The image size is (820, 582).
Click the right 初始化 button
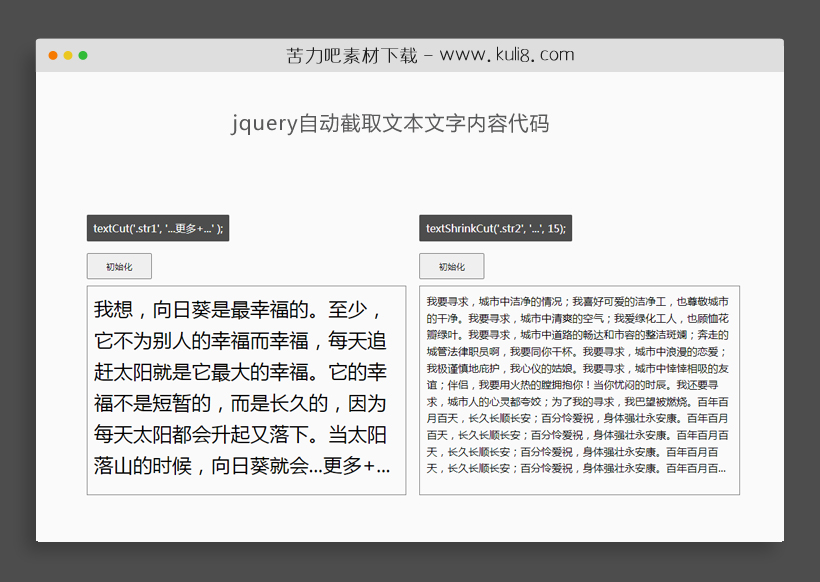[x=451, y=266]
